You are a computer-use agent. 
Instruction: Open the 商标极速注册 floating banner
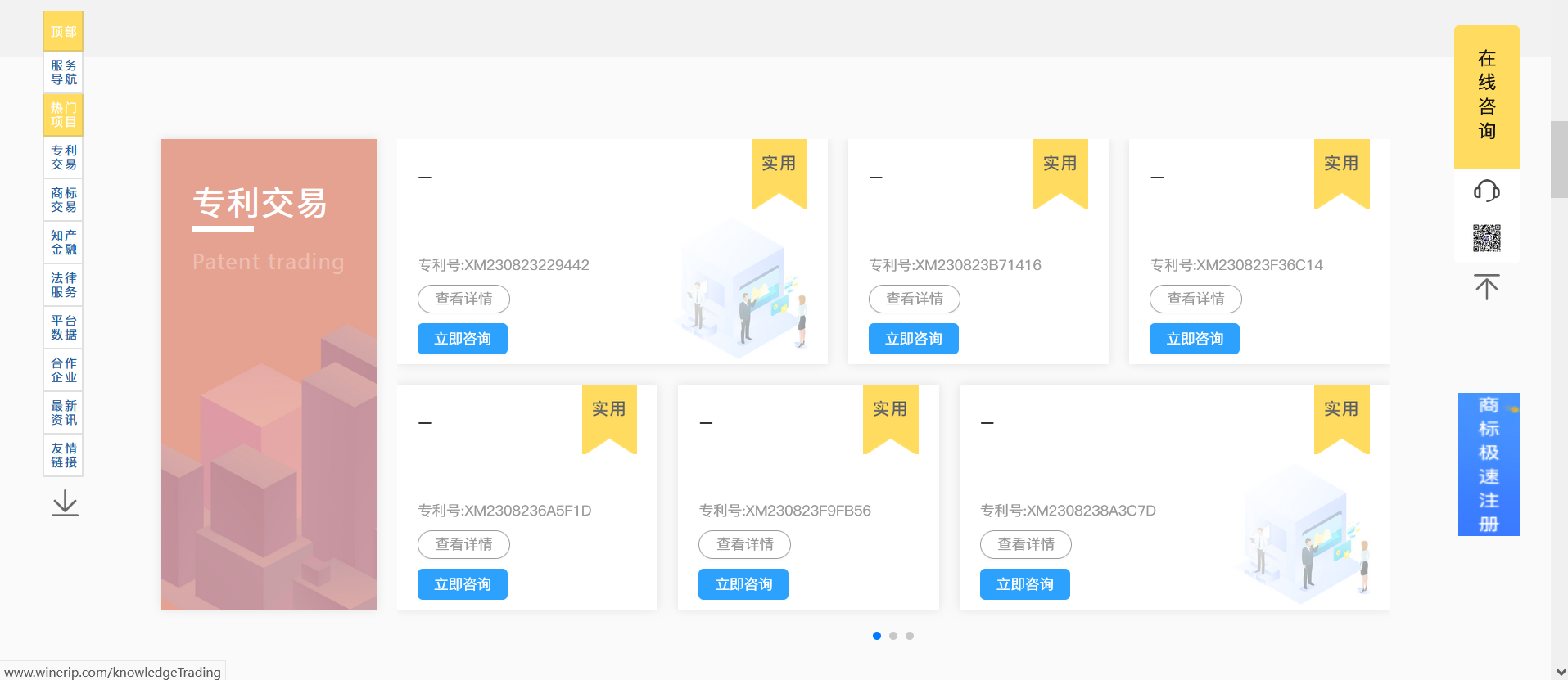1488,464
